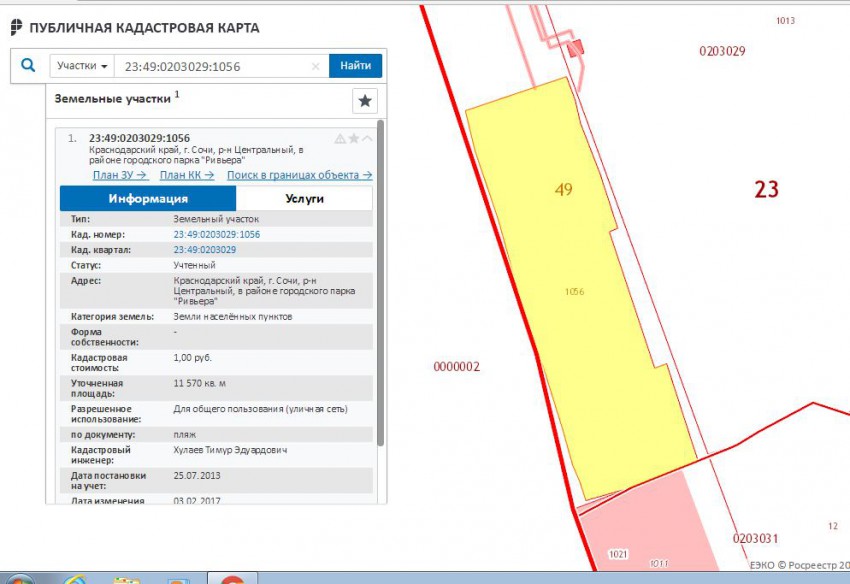Open the План КК link
Viewport: 850px width, 584px height.
point(187,175)
